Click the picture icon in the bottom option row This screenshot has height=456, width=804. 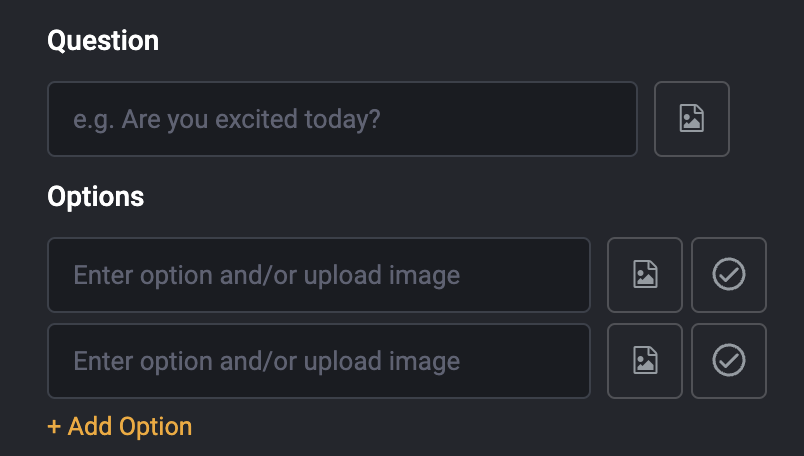[645, 361]
